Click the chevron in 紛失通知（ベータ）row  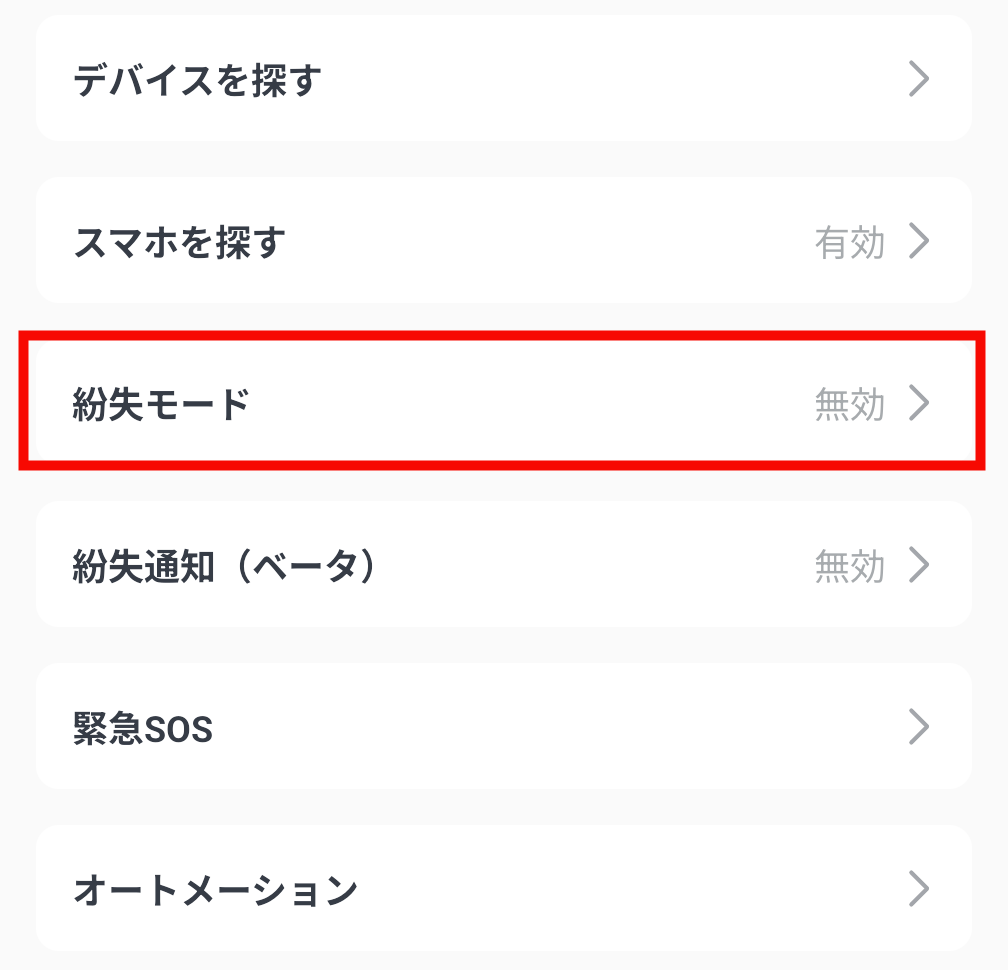919,566
